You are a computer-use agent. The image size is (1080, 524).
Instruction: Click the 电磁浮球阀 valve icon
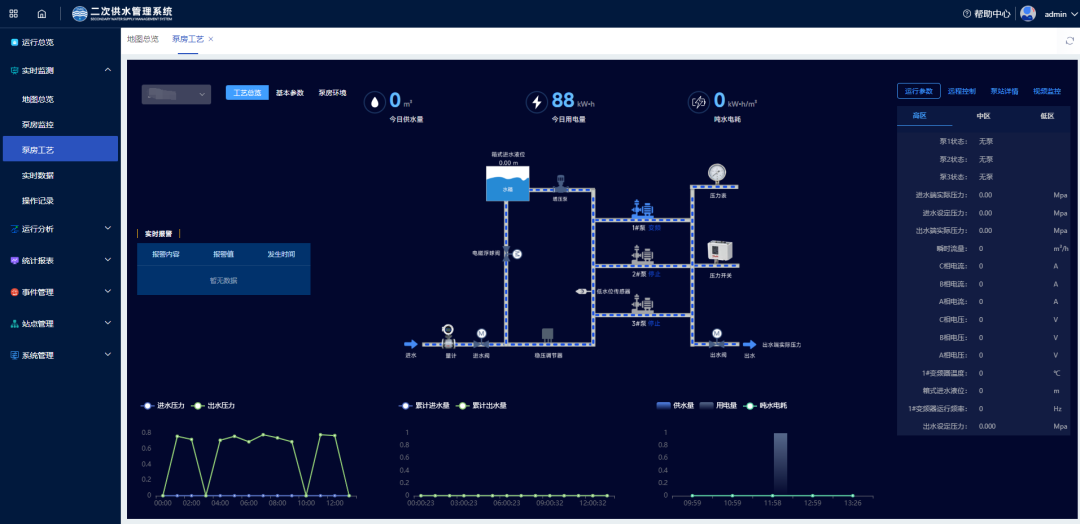512,254
